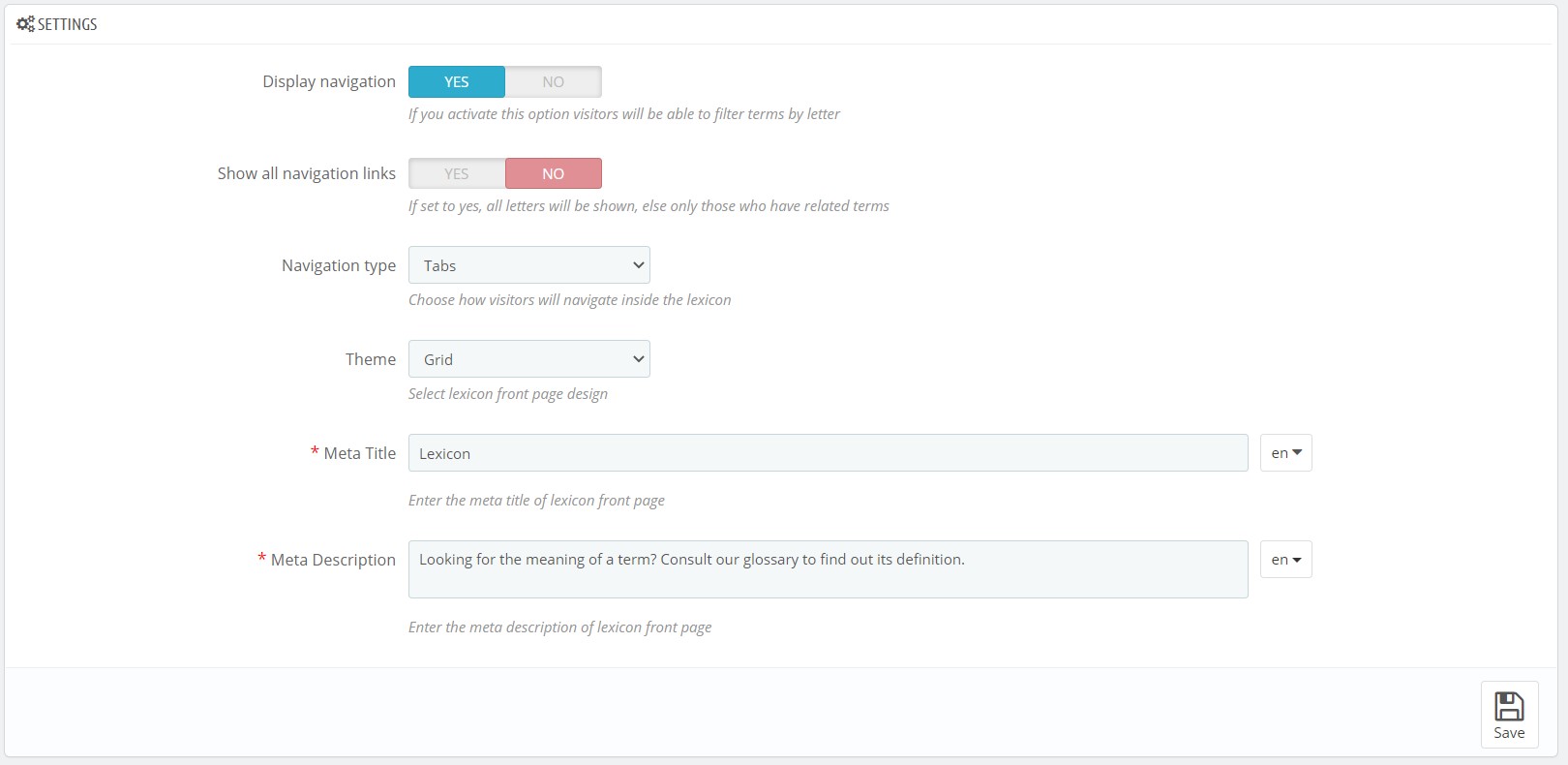The image size is (1568, 765).
Task: Open the Navigation type dropdown
Action: tap(528, 265)
